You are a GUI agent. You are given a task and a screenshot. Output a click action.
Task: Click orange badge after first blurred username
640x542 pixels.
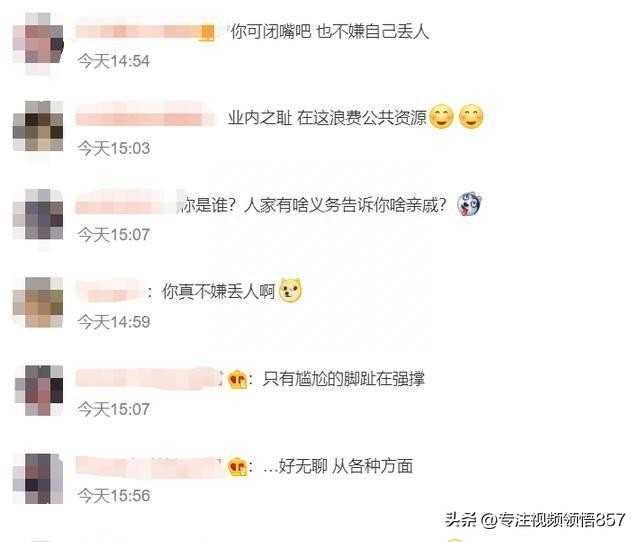click(x=207, y=33)
